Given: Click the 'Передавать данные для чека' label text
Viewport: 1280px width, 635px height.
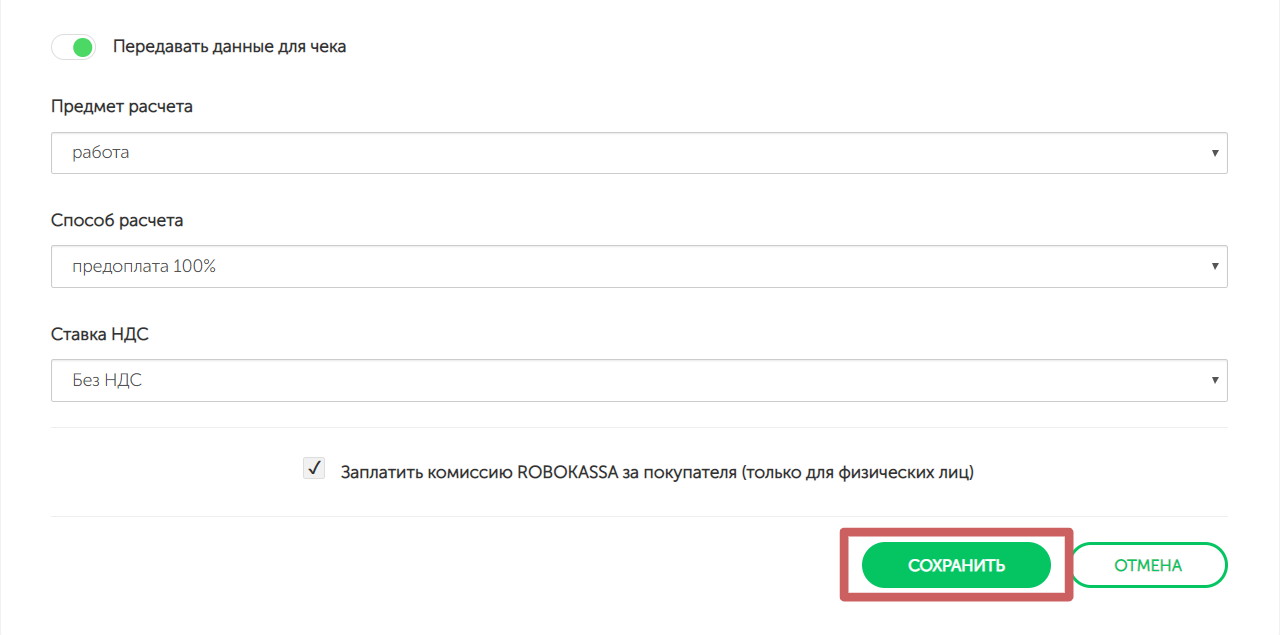Looking at the screenshot, I should tap(229, 46).
